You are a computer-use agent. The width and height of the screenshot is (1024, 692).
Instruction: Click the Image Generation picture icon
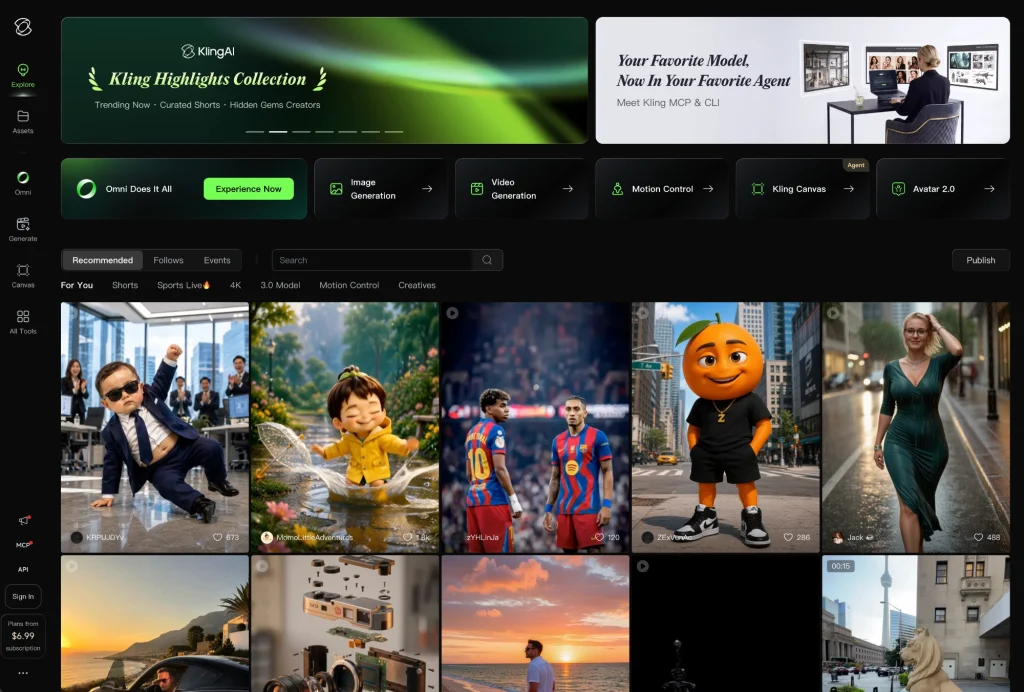(336, 189)
